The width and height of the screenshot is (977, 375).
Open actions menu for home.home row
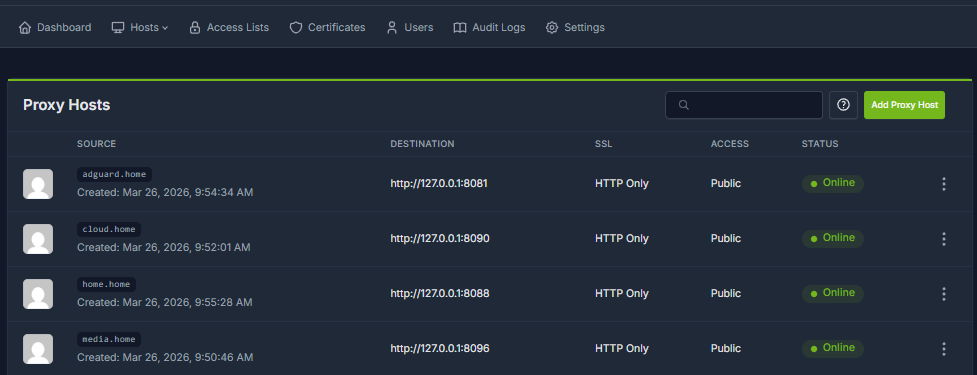pos(943,293)
